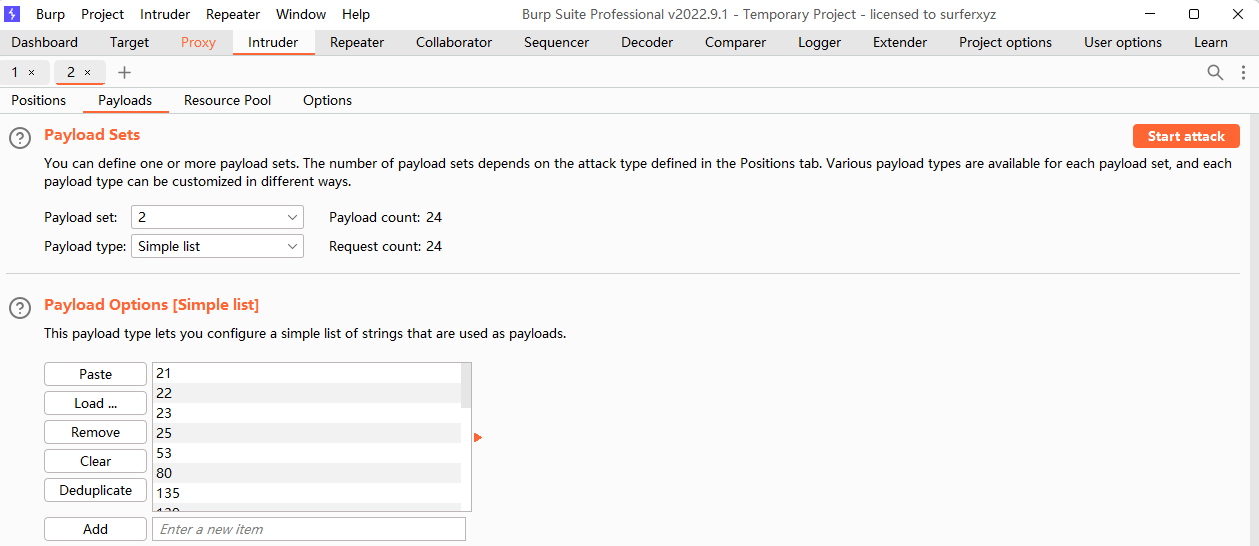1259x546 pixels.
Task: Open the Help menu
Action: (356, 14)
